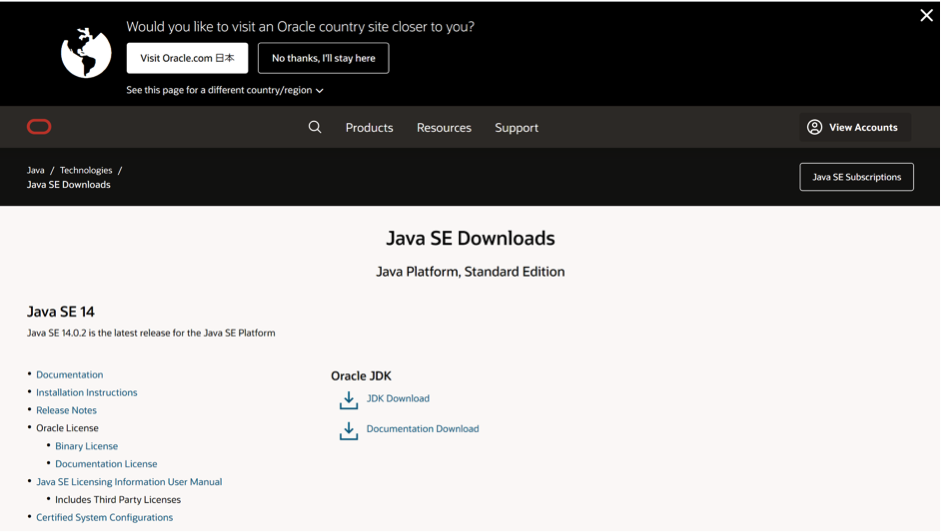
Task: Open the Documentation link
Action: click(x=70, y=374)
